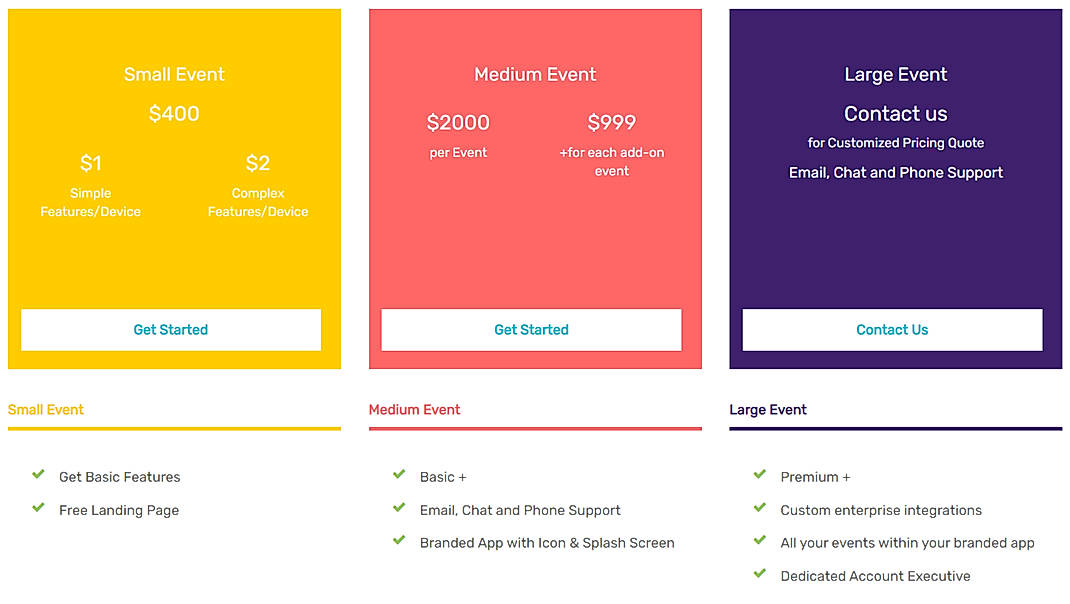
Task: Click Get Started on the Small Event plan
Action: tap(170, 329)
